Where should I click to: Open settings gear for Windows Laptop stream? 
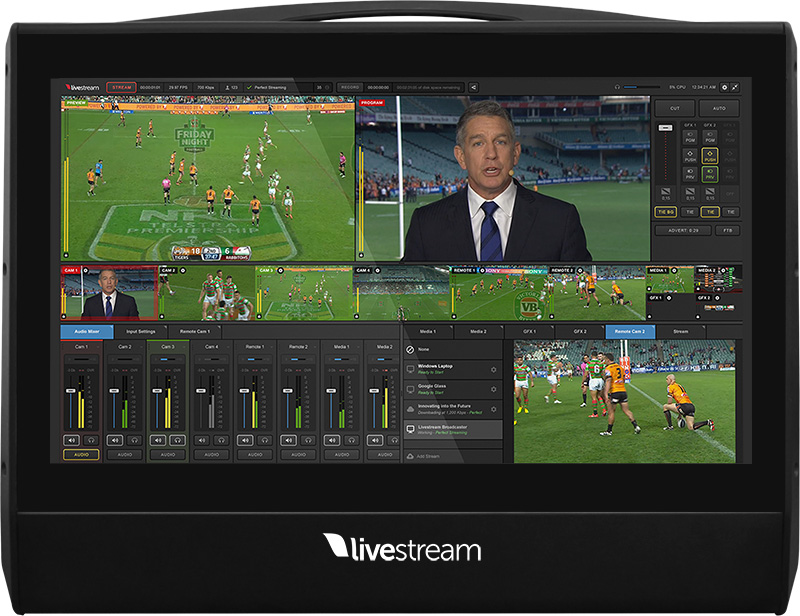(x=493, y=369)
